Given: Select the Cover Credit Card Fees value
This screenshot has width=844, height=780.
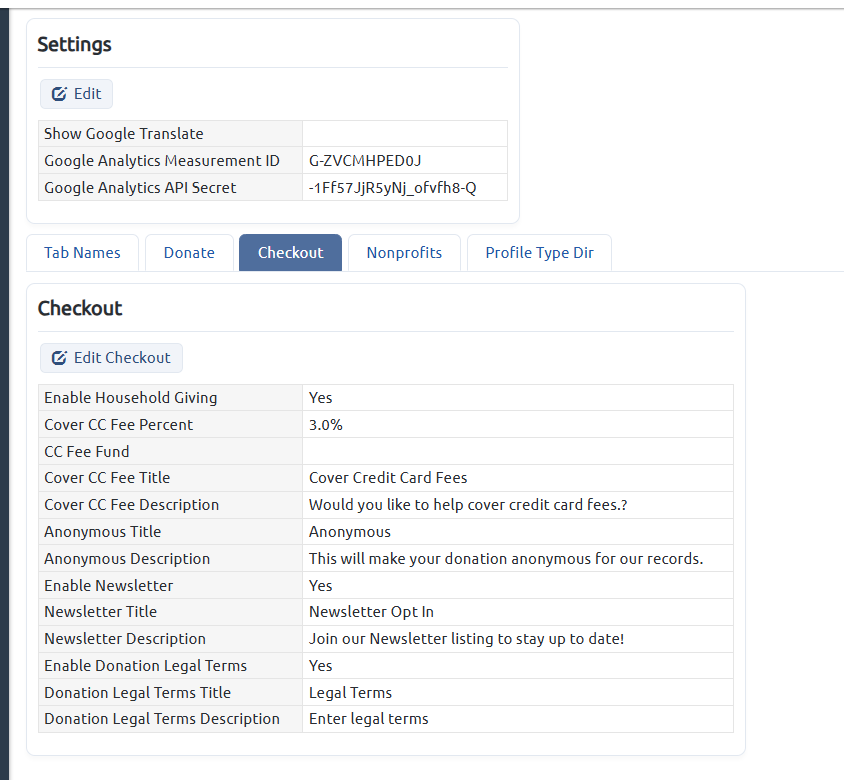Looking at the screenshot, I should [x=388, y=477].
